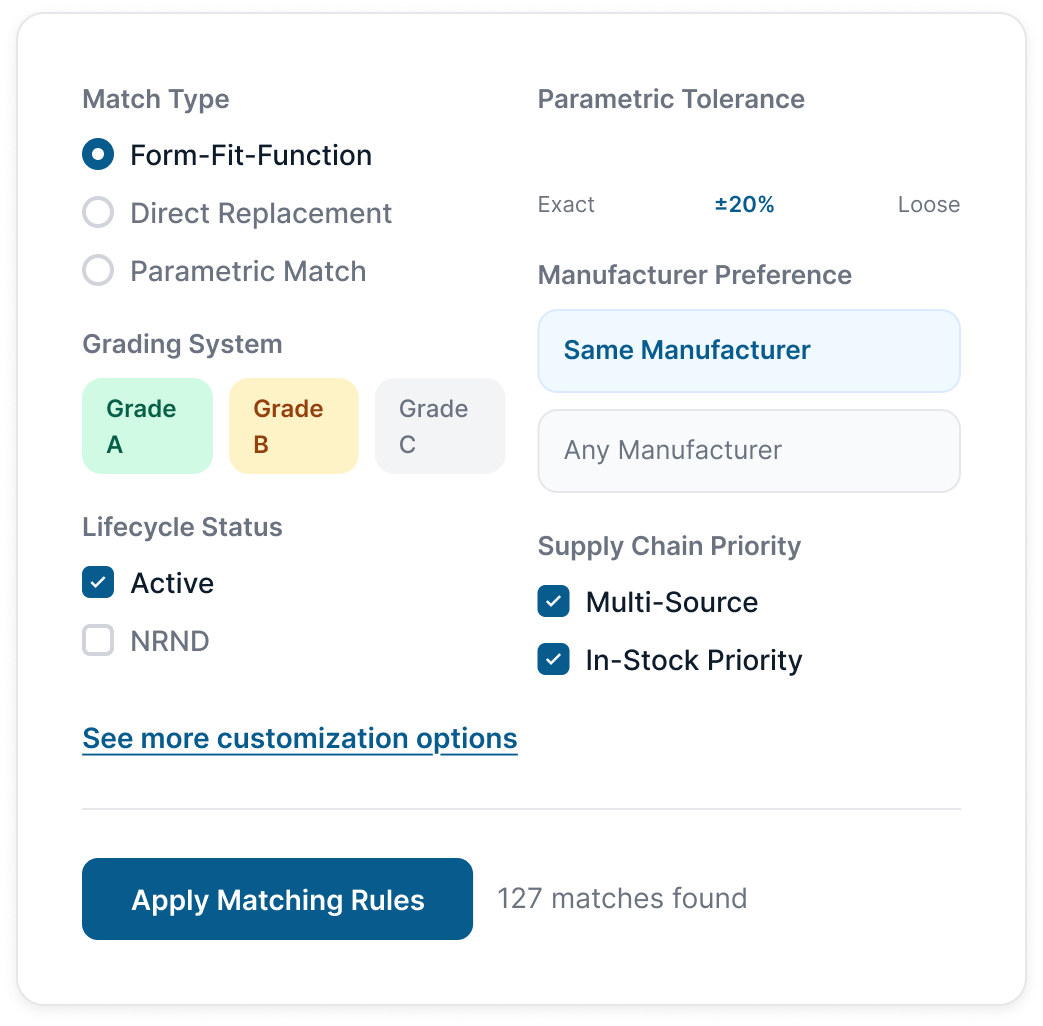Viewport: 1043px width, 1026px height.
Task: Click the Loose end of tolerance scale
Action: [x=928, y=204]
